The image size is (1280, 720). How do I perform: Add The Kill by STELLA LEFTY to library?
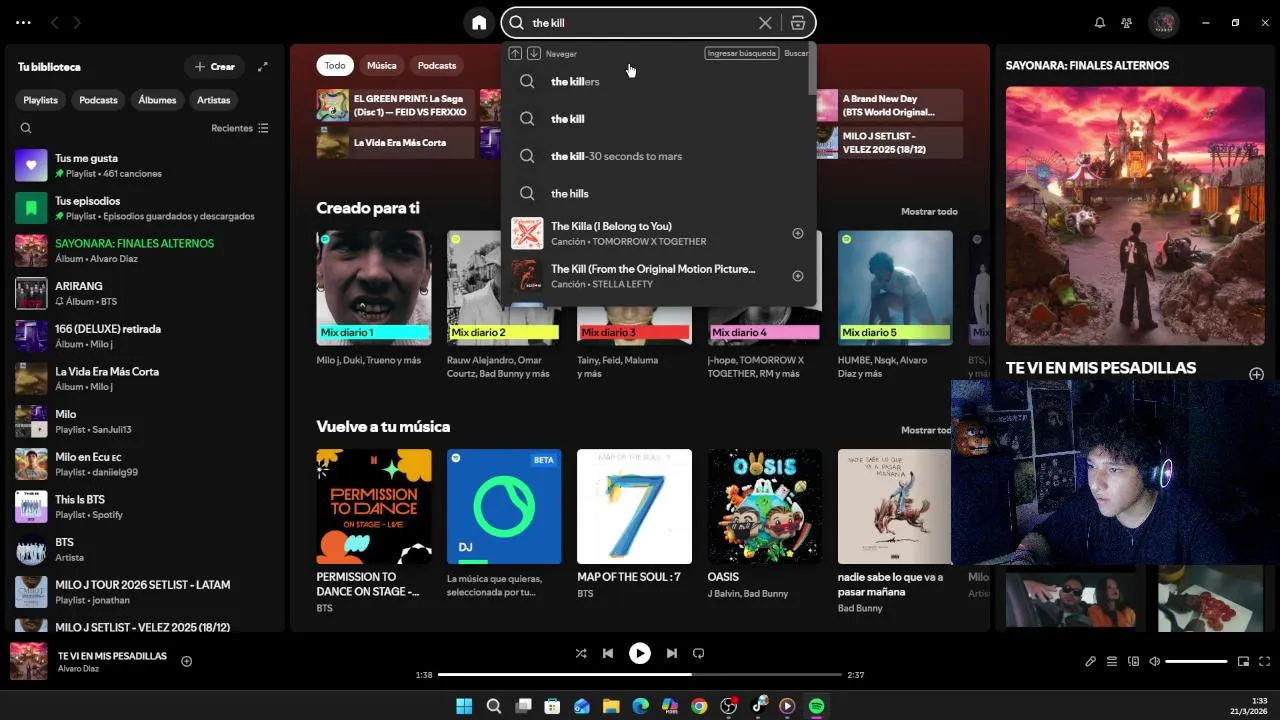[798, 276]
